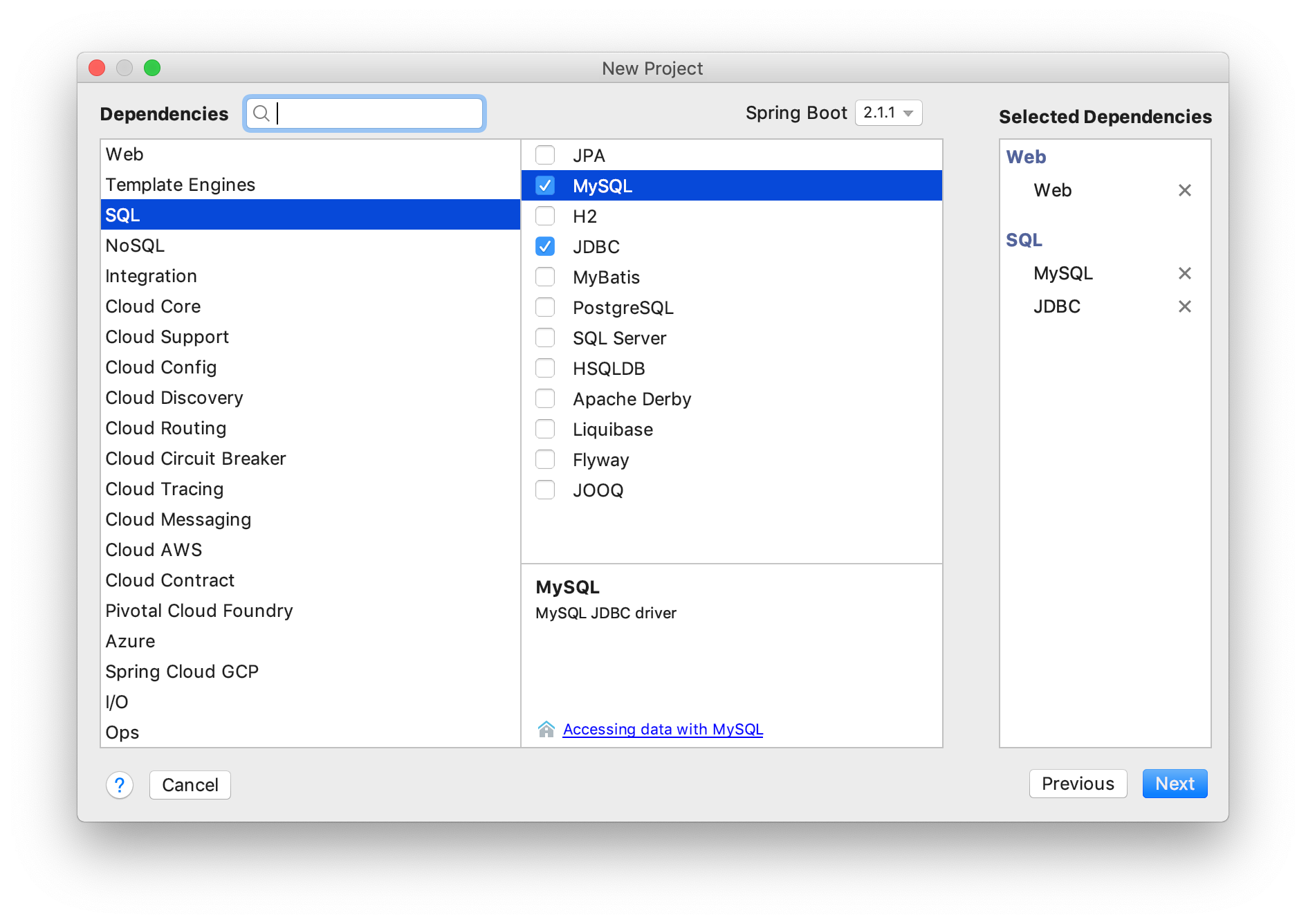Open the Spring Boot version dropdown
The width and height of the screenshot is (1306, 924).
[888, 113]
